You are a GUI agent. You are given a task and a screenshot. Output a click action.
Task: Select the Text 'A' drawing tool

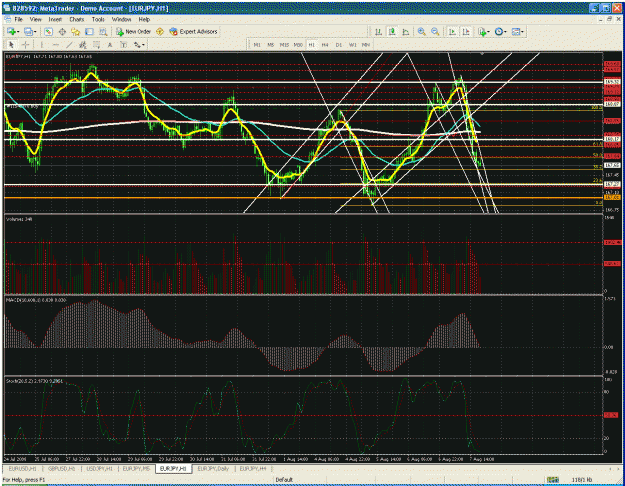[110, 45]
